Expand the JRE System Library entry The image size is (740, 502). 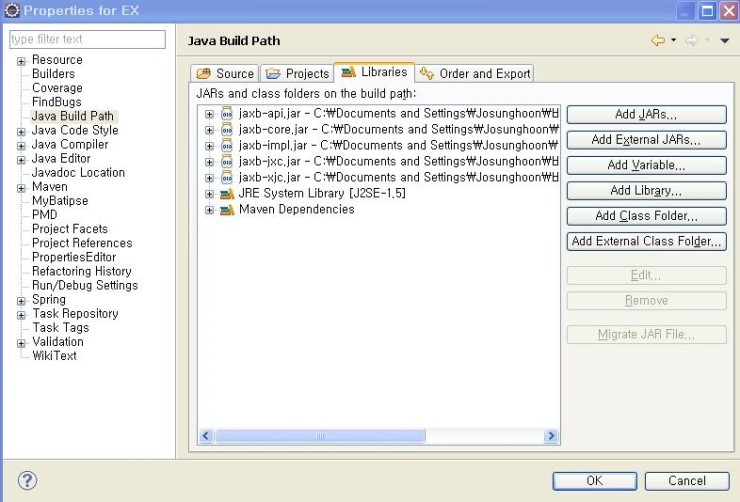point(210,194)
